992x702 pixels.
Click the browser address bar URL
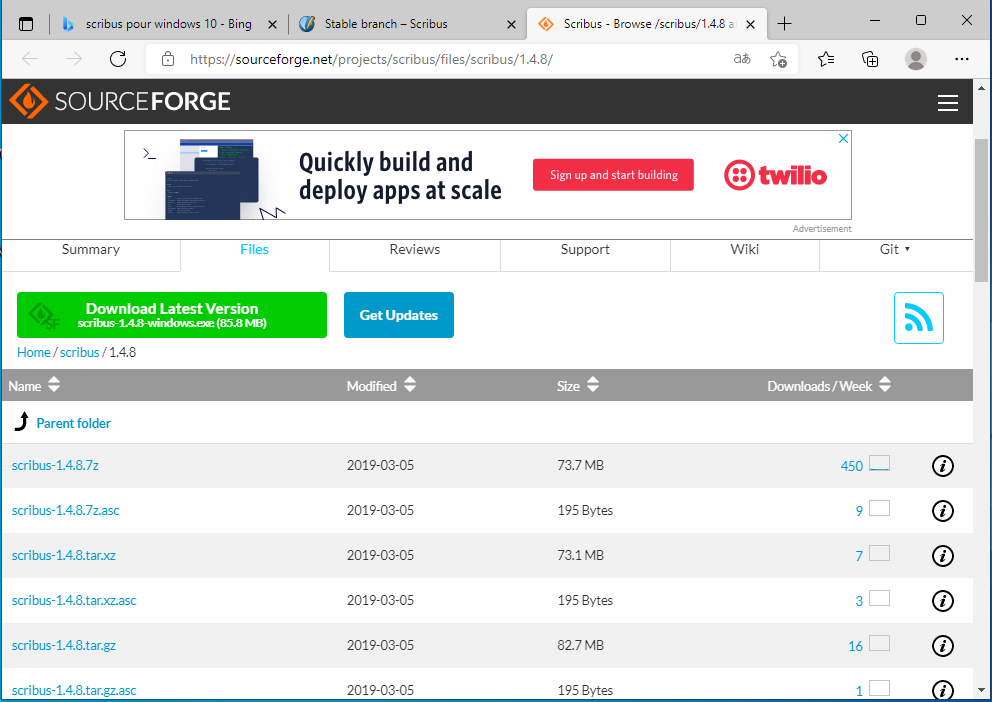tap(371, 59)
